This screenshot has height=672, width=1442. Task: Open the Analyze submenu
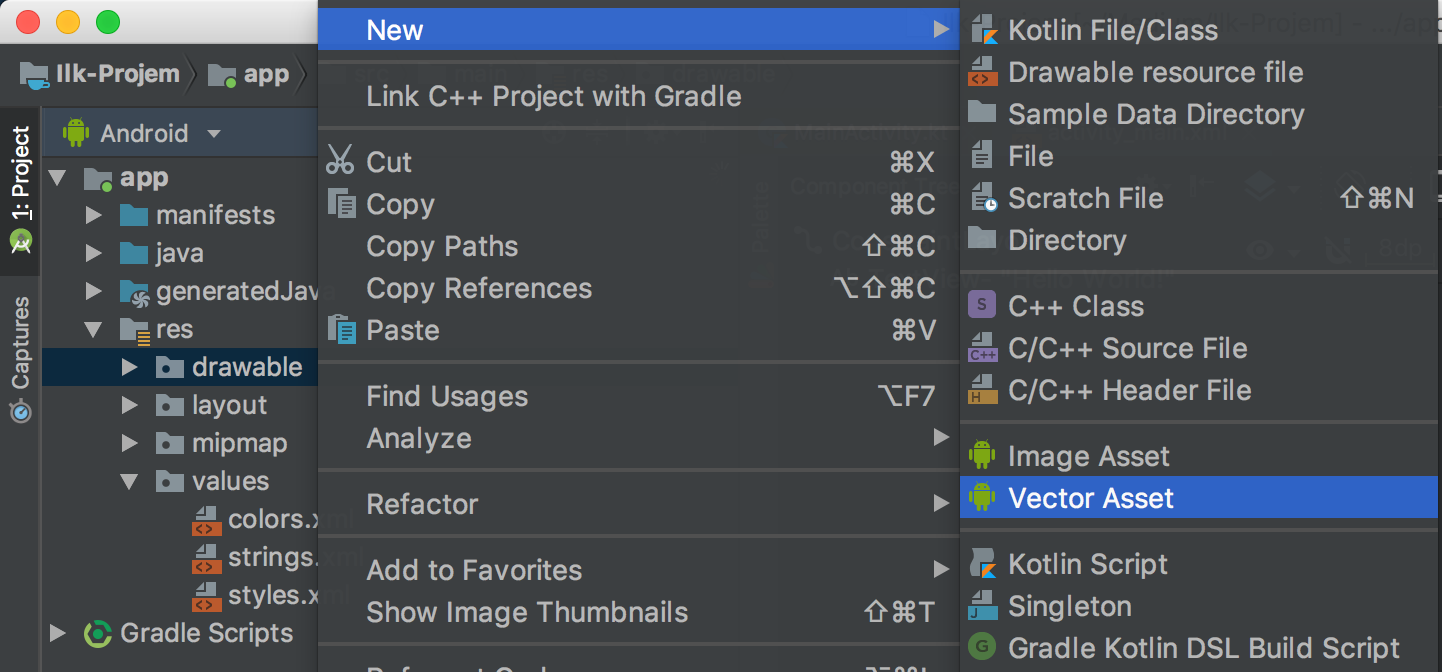[638, 438]
